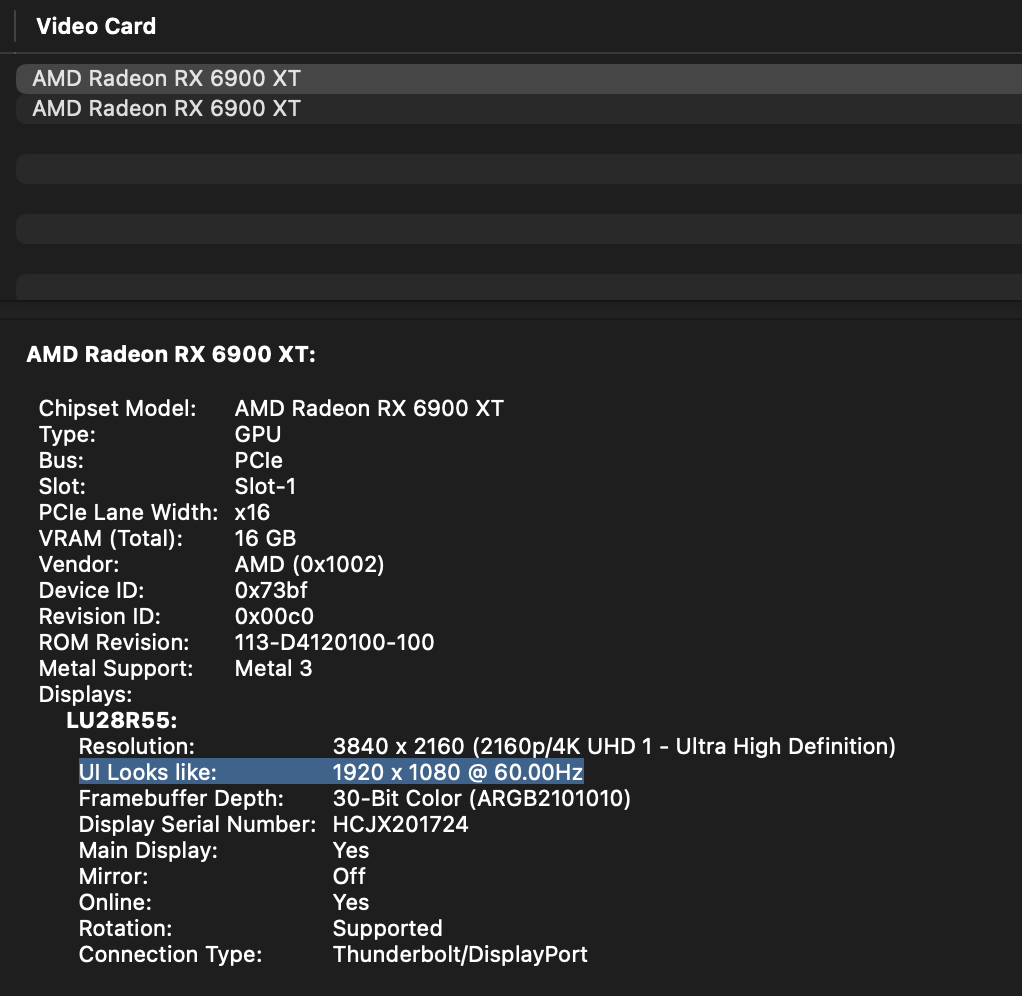The image size is (1022, 996).
Task: Click the ROM Revision: label
Action: point(114,643)
